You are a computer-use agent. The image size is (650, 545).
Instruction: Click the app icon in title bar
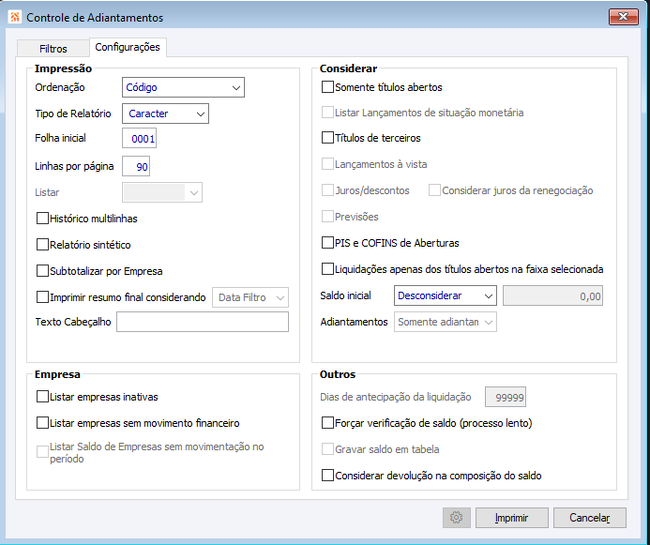(15, 17)
